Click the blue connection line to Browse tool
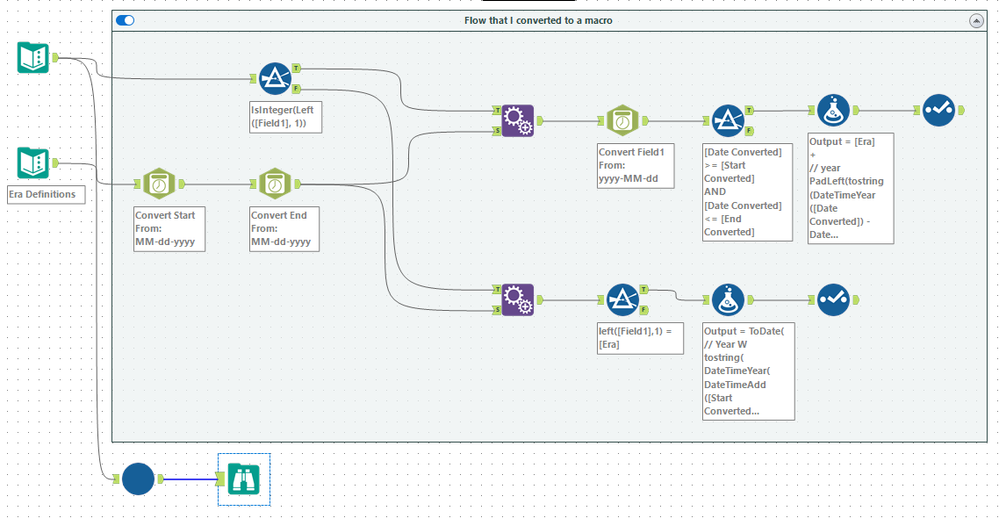 (x=190, y=479)
